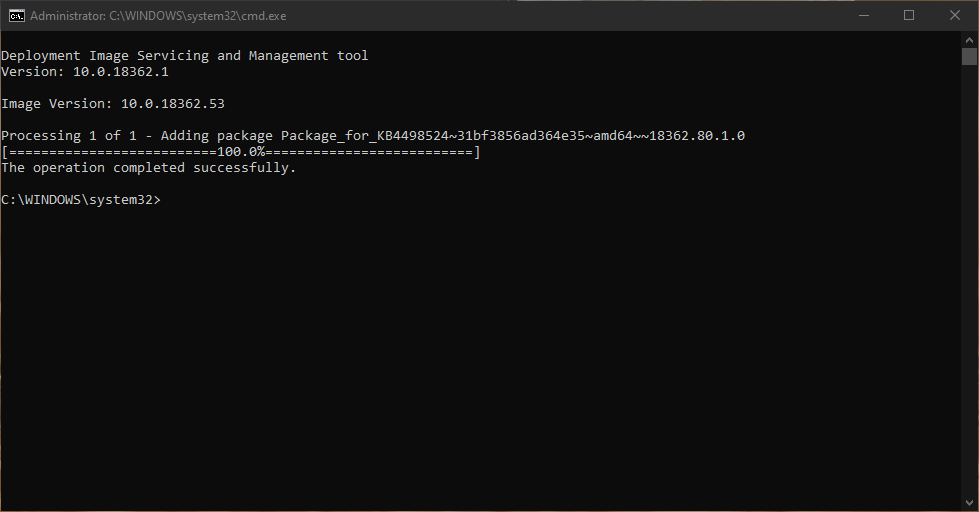The image size is (979, 512).
Task: Open the cmd system menu icon
Action: 16,16
